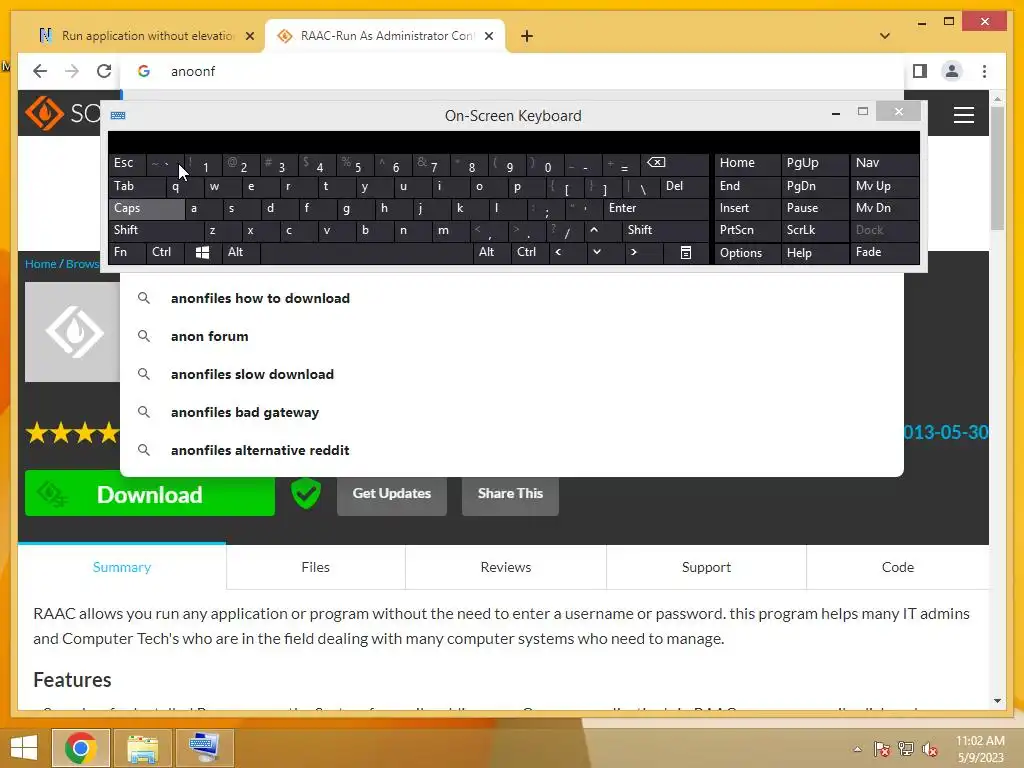Tap the Help key on keyboard

814,253
